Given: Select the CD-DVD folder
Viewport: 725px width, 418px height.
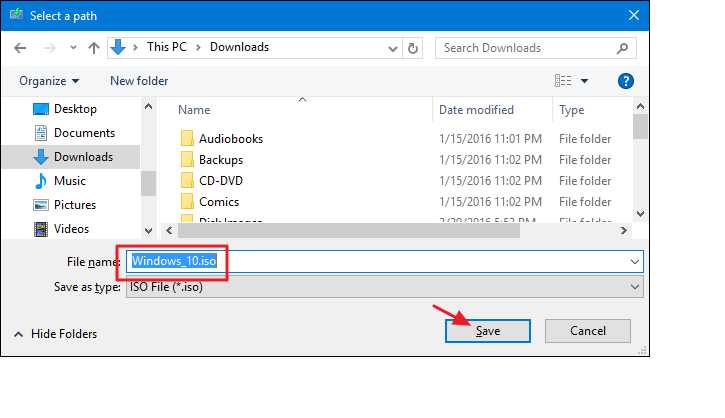Looking at the screenshot, I should pyautogui.click(x=220, y=181).
